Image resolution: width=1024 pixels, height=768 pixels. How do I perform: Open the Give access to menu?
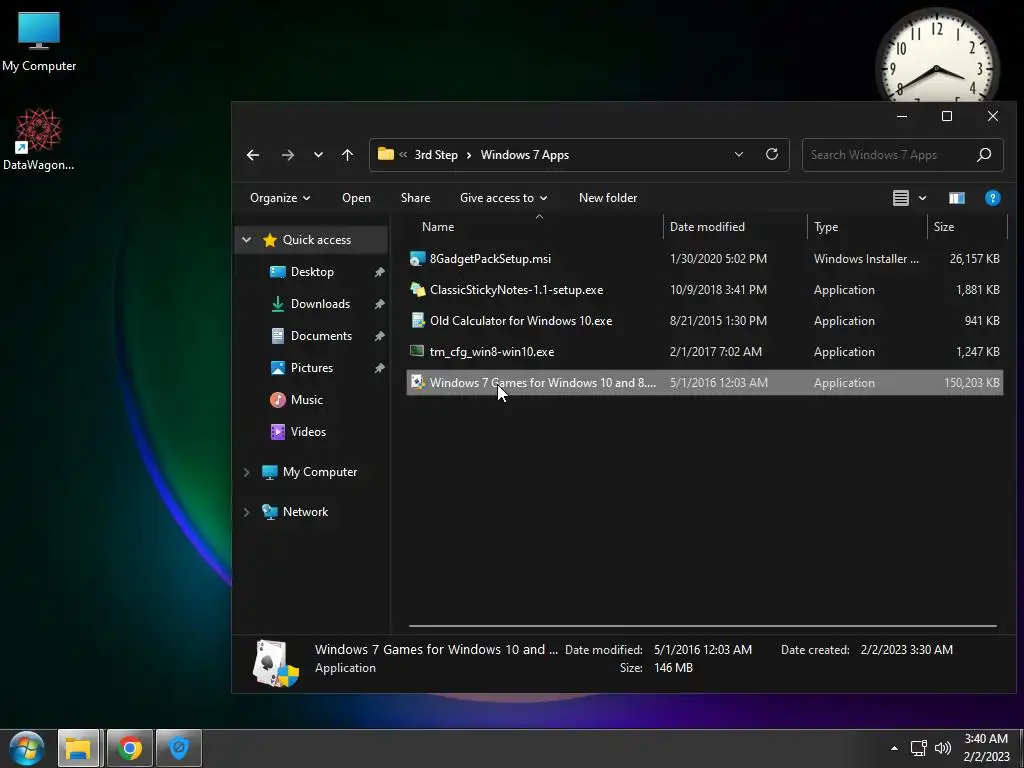[504, 198]
